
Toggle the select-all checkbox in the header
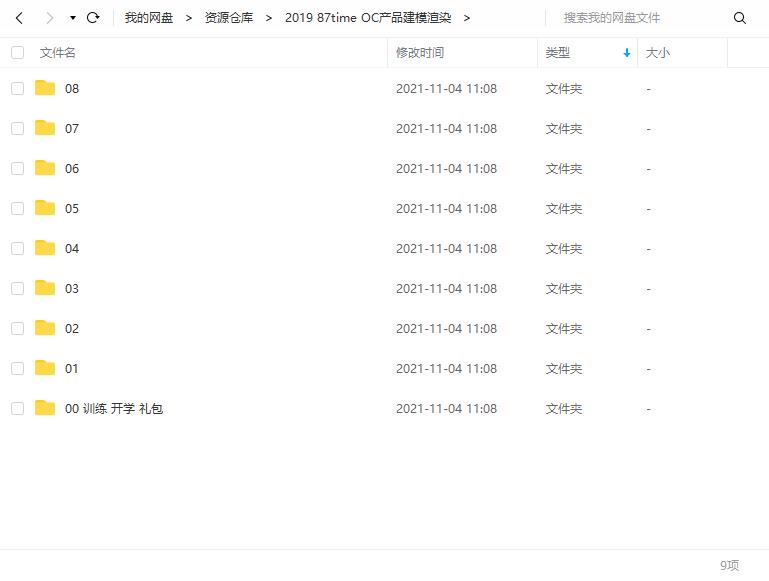point(18,52)
